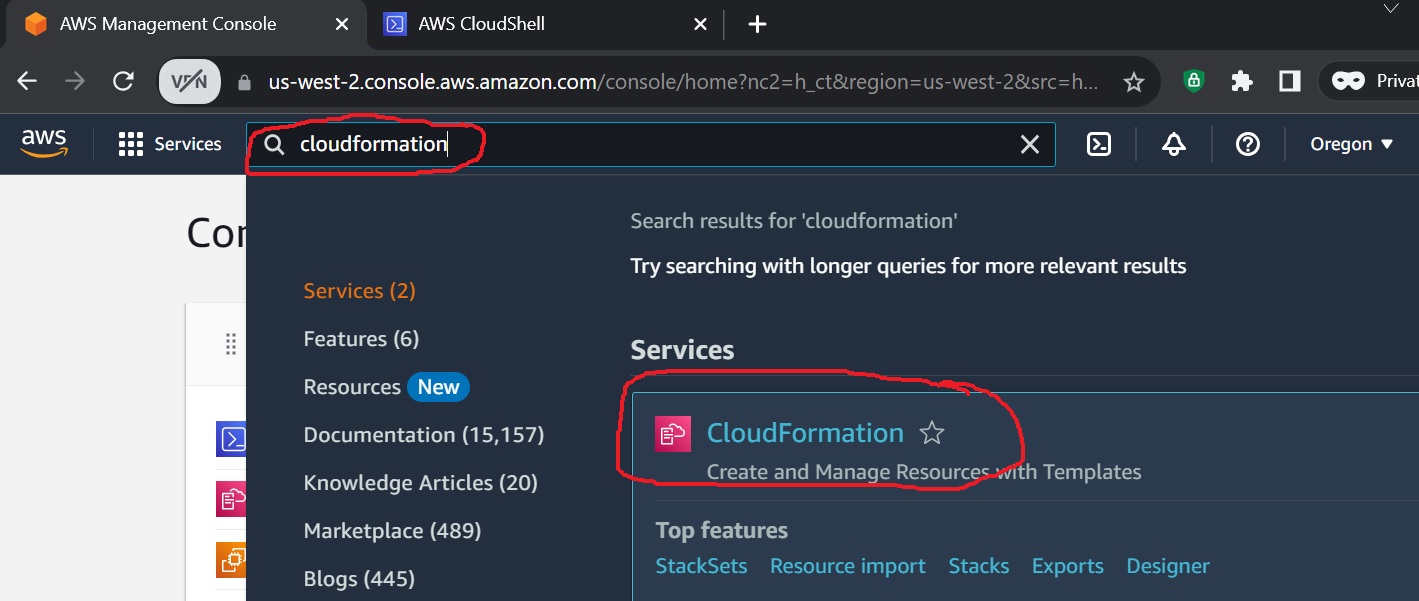Screen dimensions: 1419x601
Task: Bookmark this page with the star icon
Action: [x=1134, y=83]
